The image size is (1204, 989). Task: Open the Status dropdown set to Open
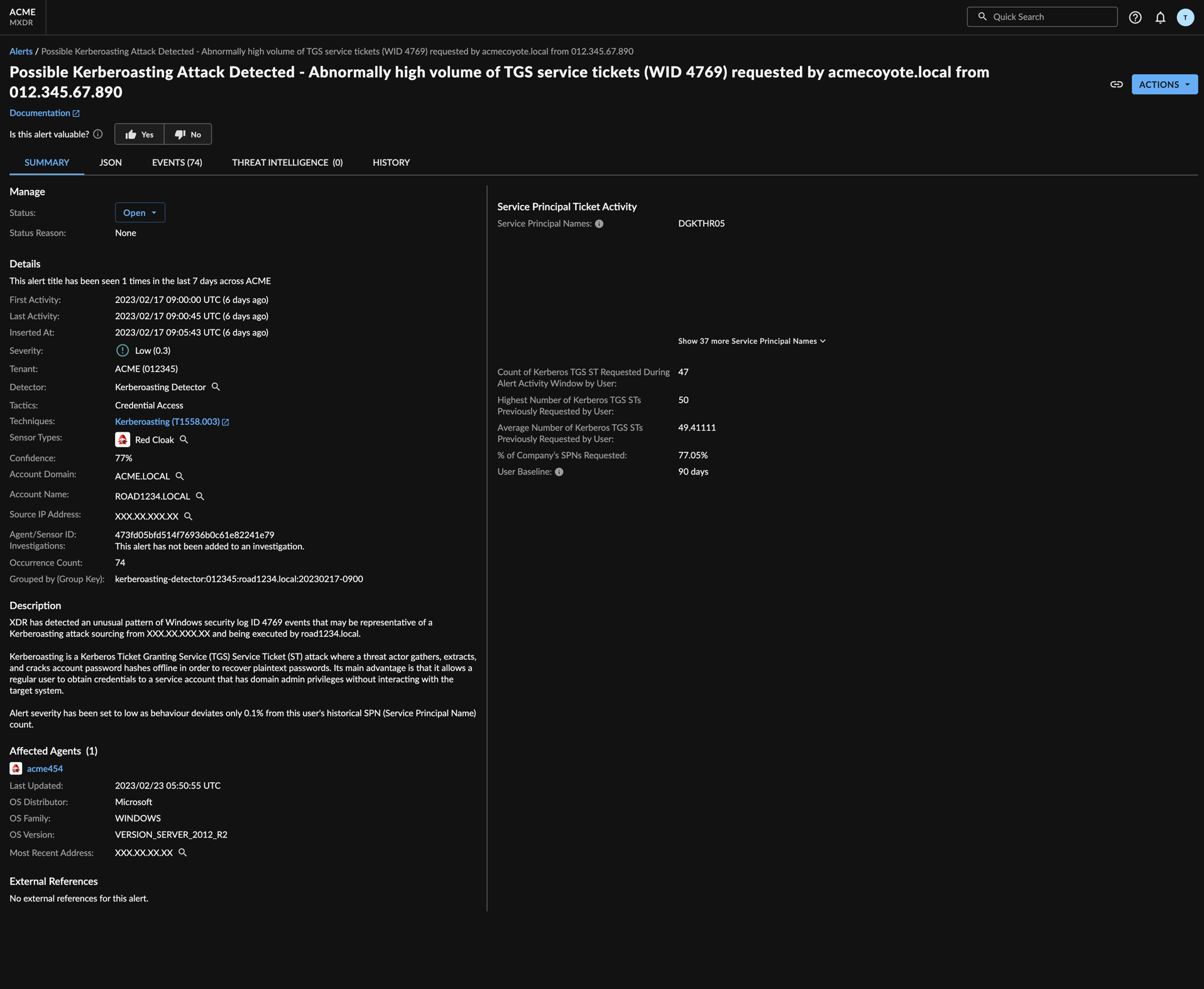coord(140,212)
